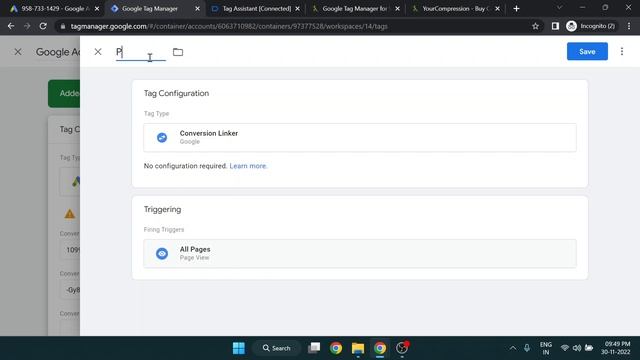Expand the tab search dropdown arrow
Viewport: 640px width, 360px height.
[560, 8]
